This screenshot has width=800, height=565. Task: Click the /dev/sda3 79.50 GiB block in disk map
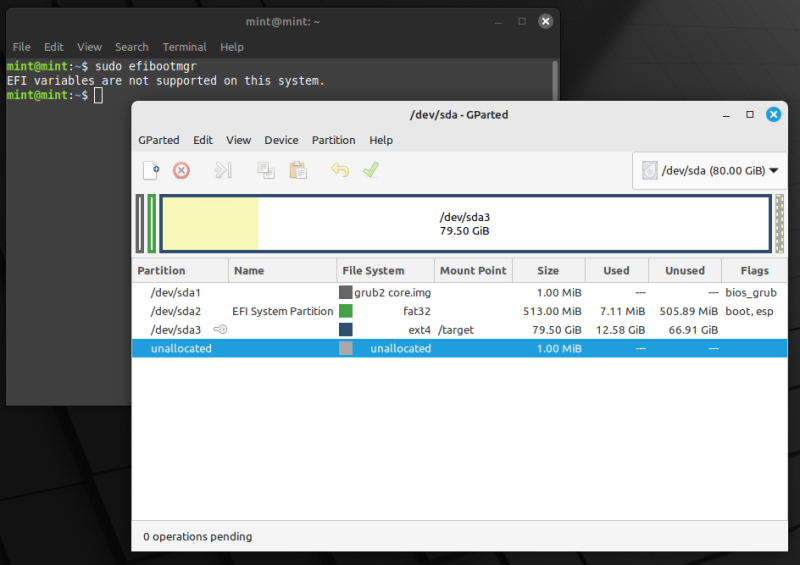pos(465,224)
